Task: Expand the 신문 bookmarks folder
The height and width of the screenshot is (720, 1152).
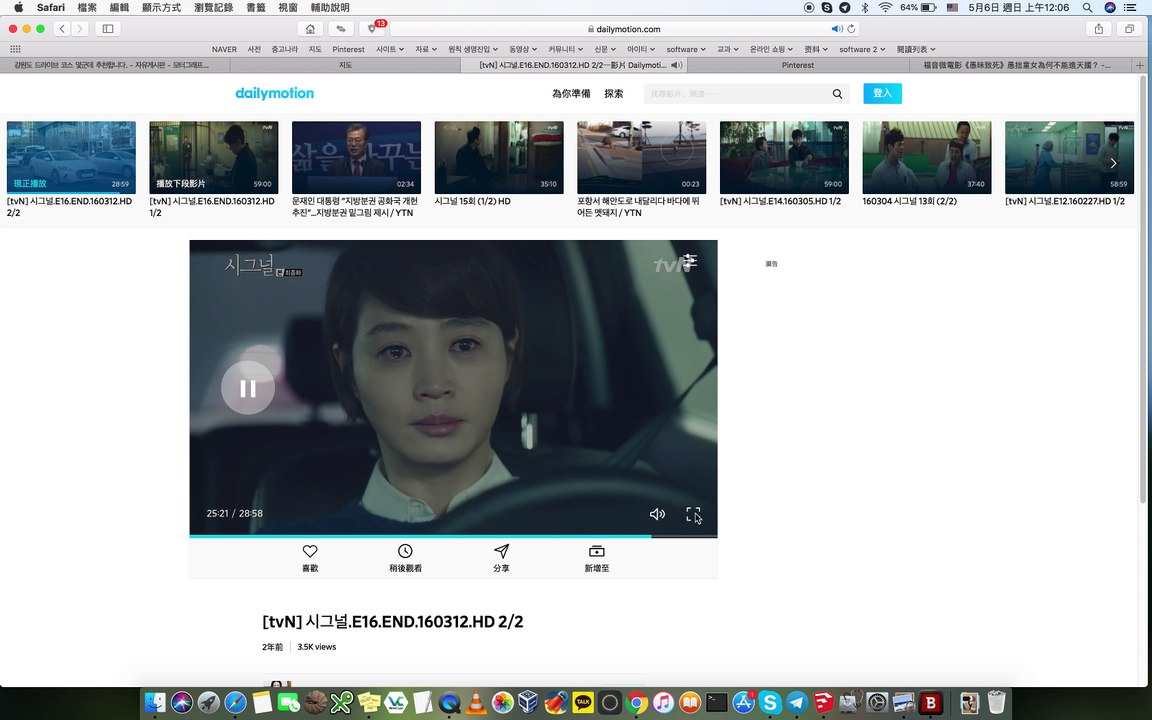Action: click(605, 49)
